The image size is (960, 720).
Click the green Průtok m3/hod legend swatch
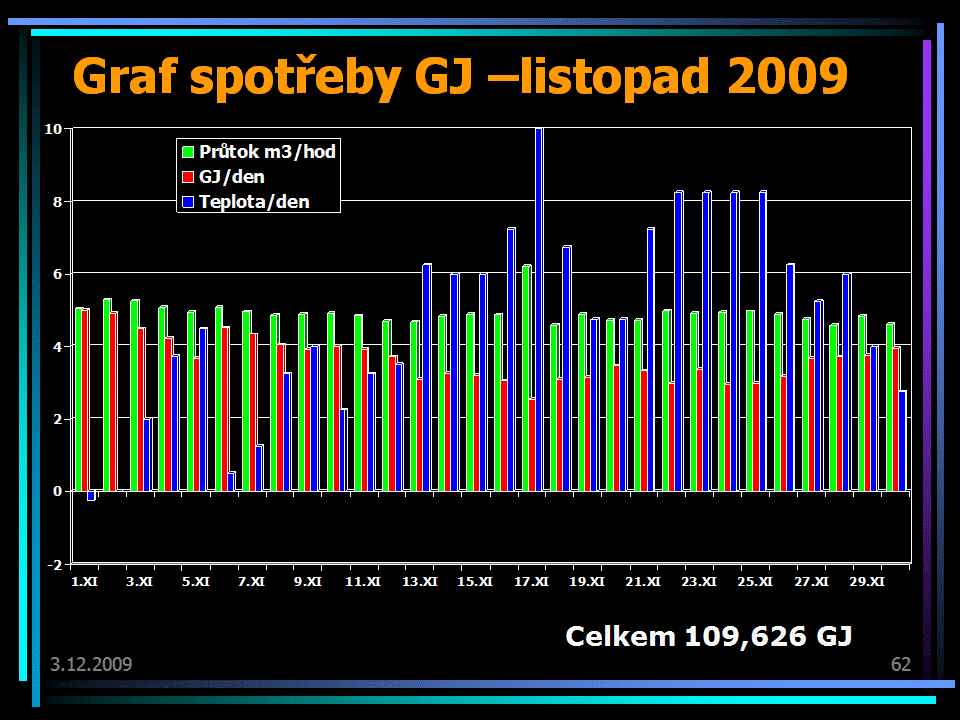pos(187,152)
